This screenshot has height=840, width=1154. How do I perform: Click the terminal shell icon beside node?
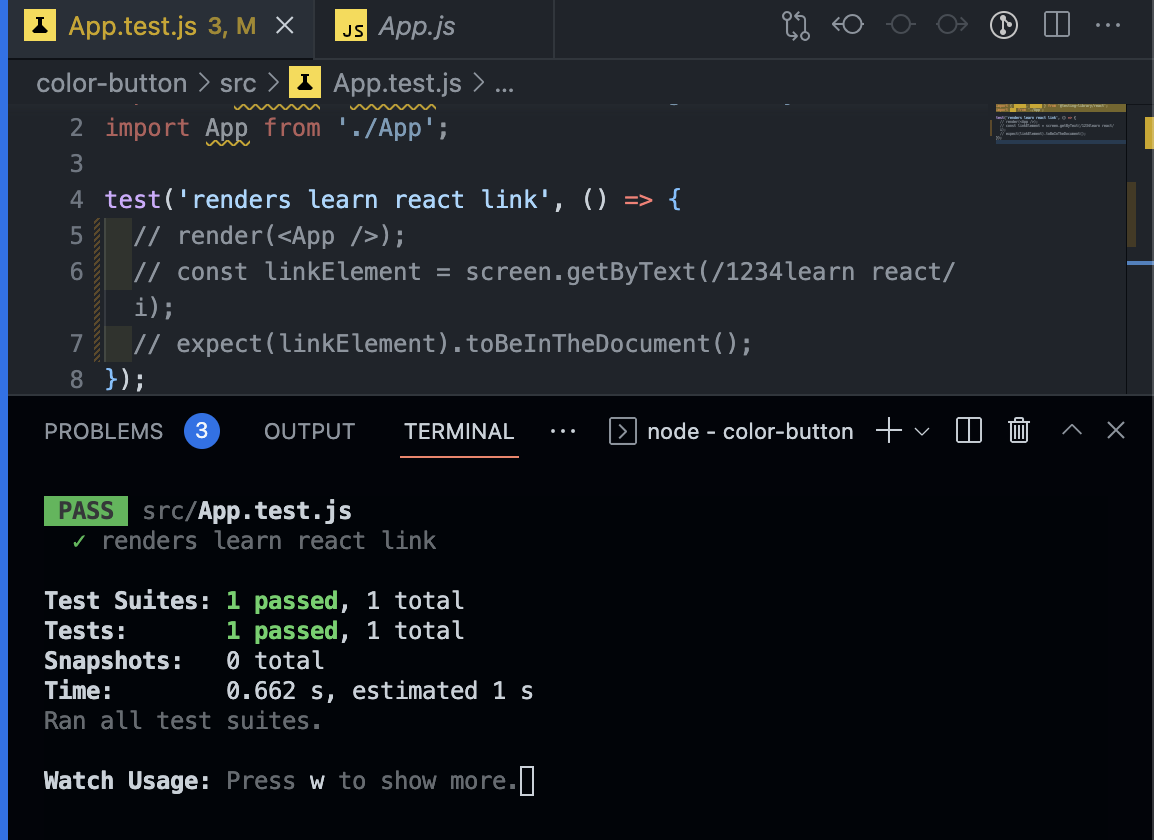(623, 431)
